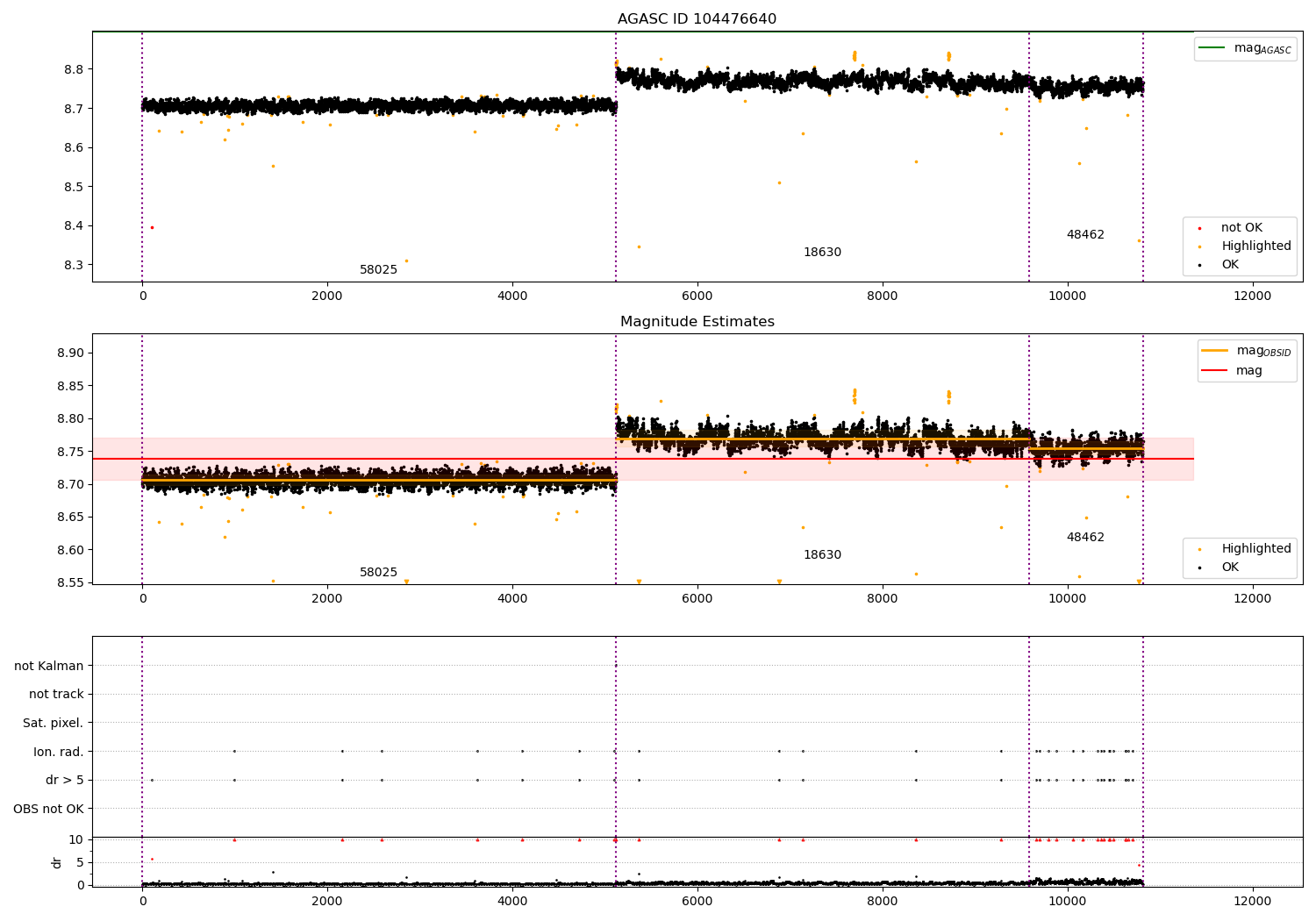The height and width of the screenshot is (921, 1316).
Task: Click the 8.60 y-axis tick in middle plot
Action: pos(70,550)
